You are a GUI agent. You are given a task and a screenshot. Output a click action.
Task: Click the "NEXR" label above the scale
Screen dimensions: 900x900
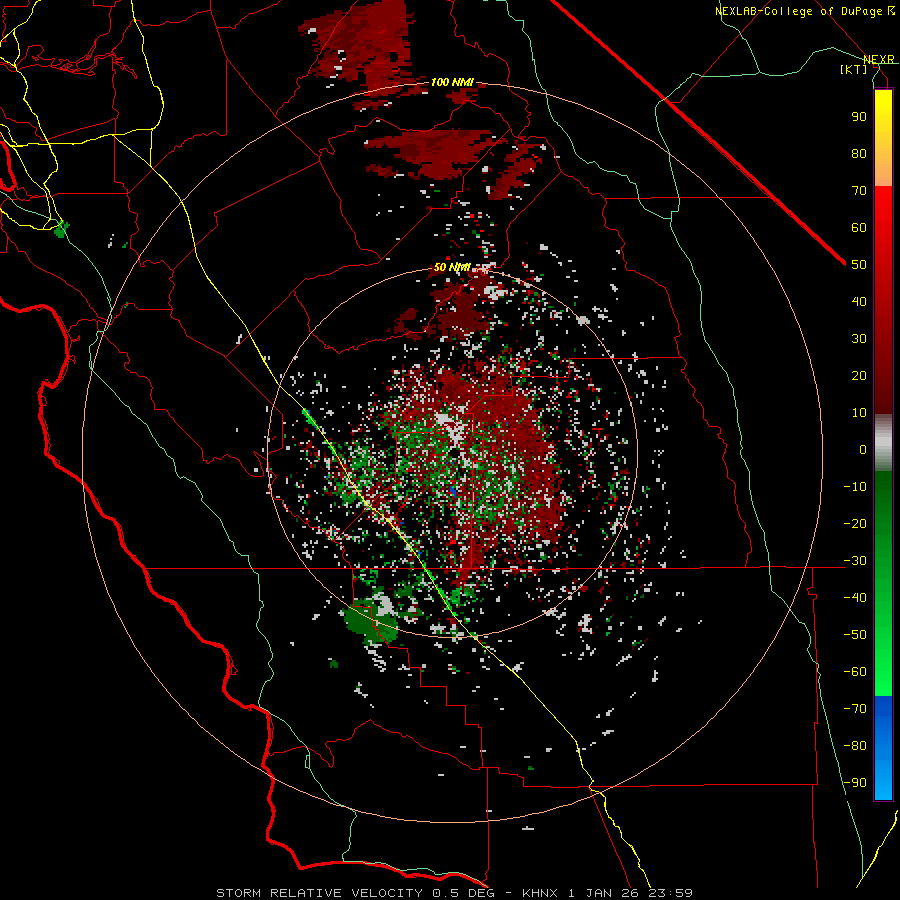[879, 59]
